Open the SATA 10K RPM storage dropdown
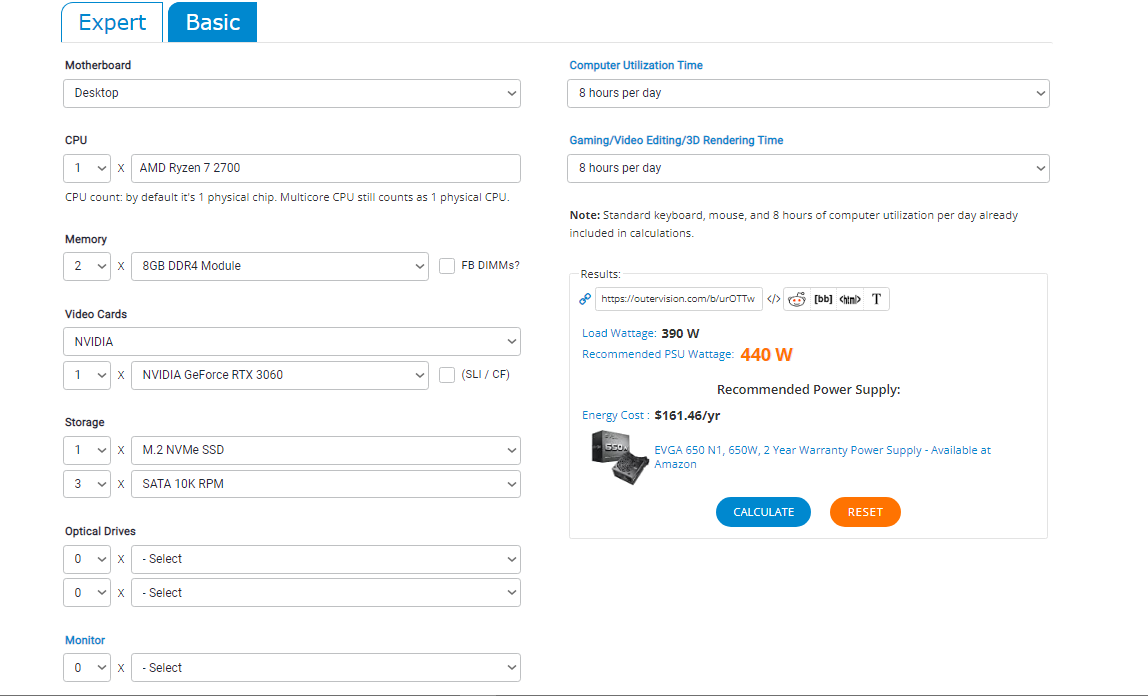The width and height of the screenshot is (1148, 696). tap(326, 484)
